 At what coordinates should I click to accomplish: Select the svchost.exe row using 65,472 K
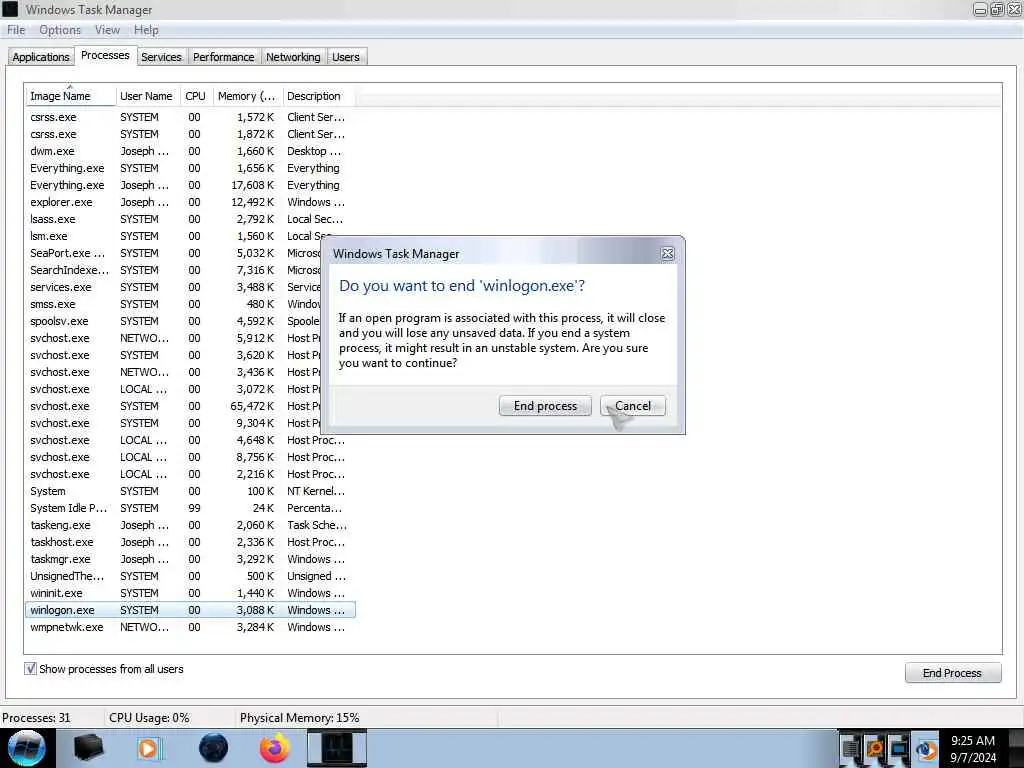(173, 406)
